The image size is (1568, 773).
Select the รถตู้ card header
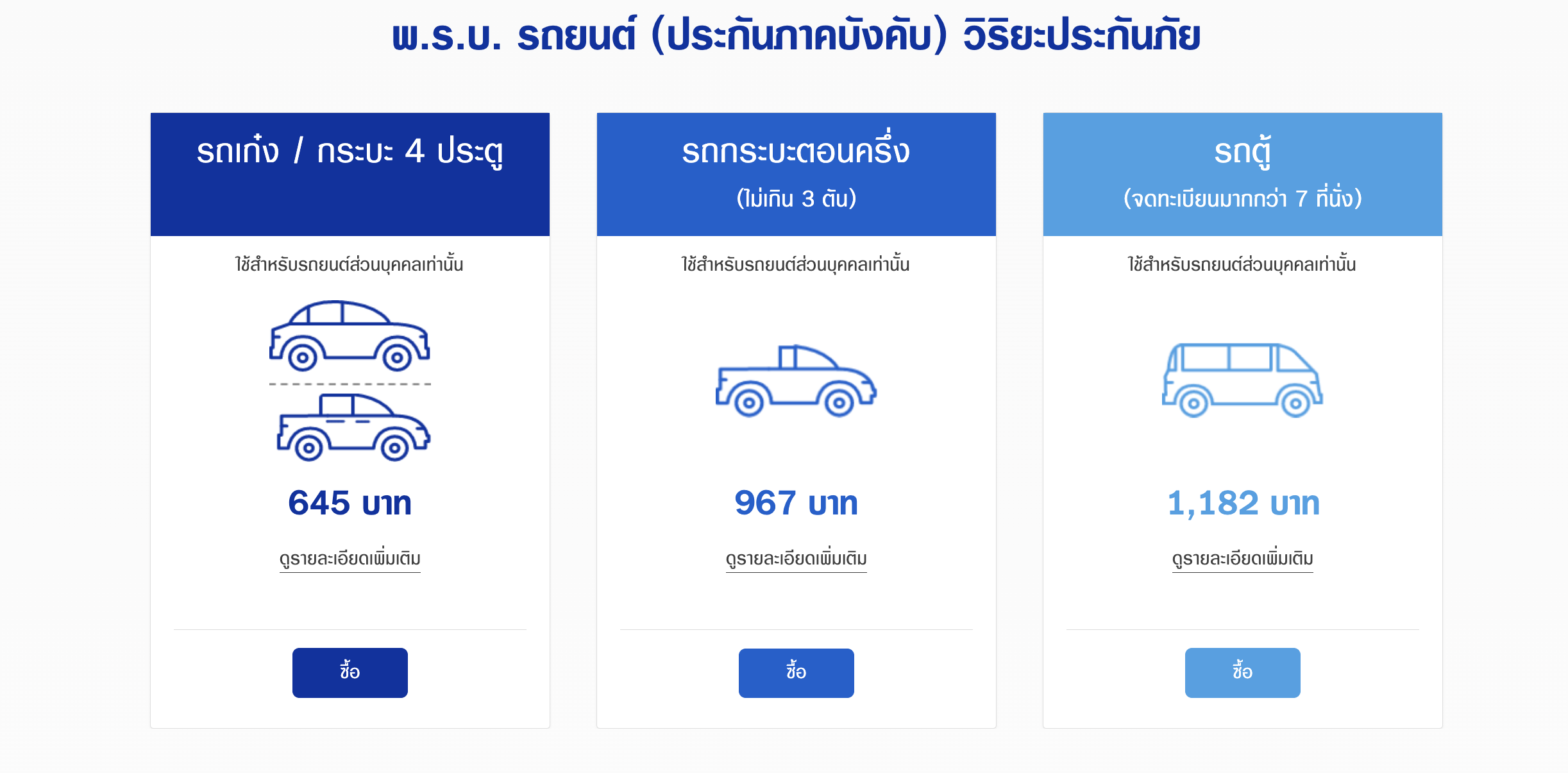click(1242, 152)
